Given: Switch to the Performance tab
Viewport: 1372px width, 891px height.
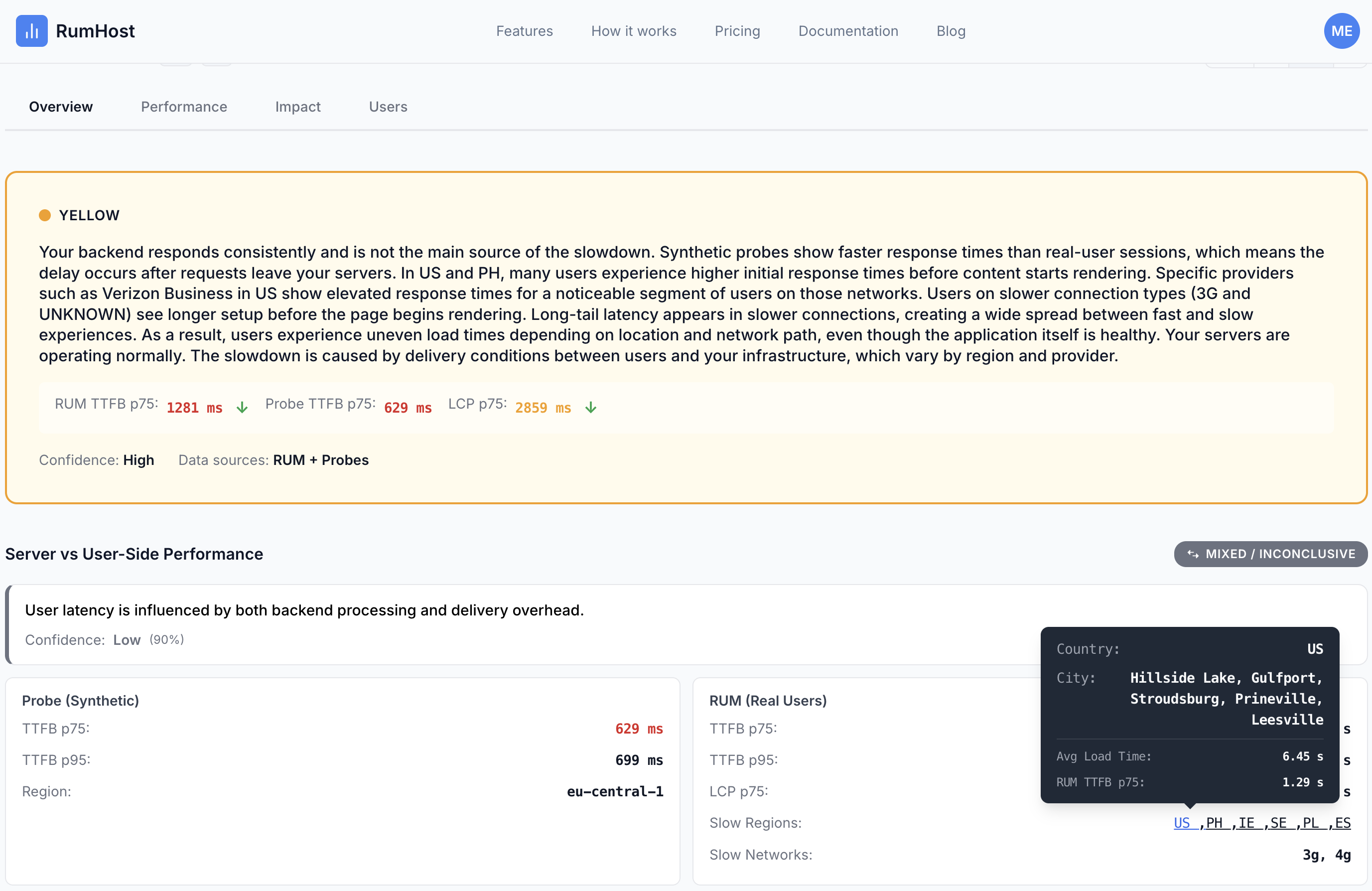Looking at the screenshot, I should pyautogui.click(x=184, y=107).
